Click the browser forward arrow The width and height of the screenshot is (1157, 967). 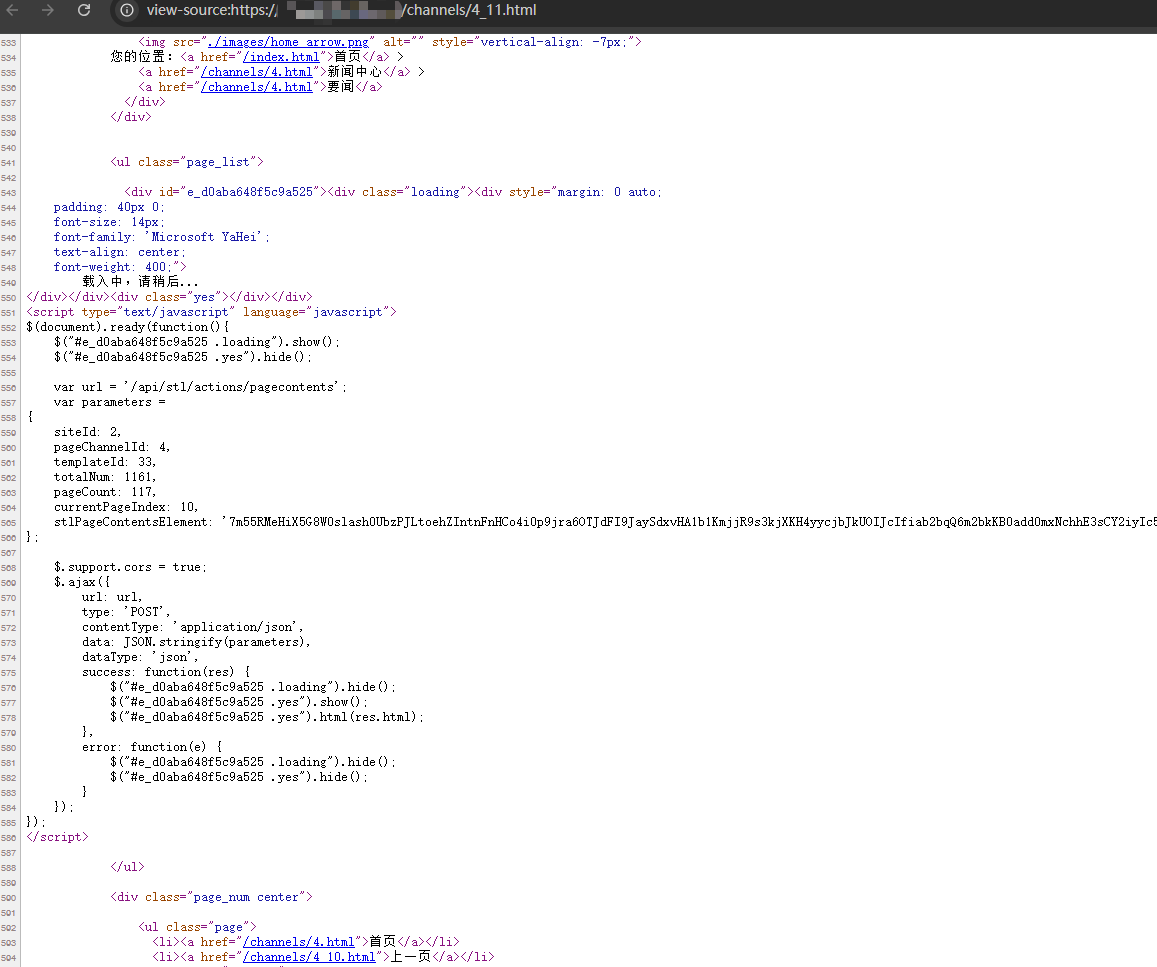click(48, 10)
